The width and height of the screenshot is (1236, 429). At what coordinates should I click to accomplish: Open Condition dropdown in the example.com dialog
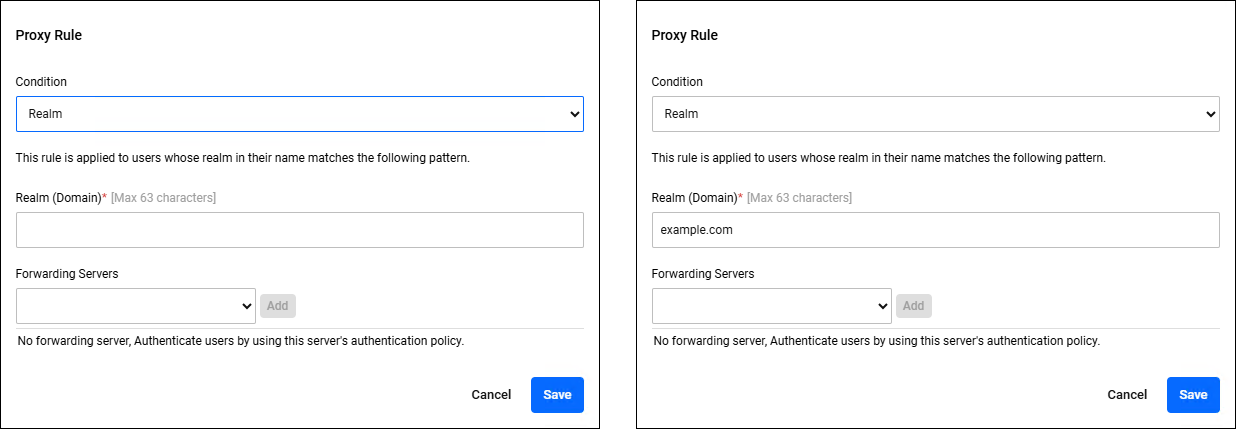pos(935,114)
